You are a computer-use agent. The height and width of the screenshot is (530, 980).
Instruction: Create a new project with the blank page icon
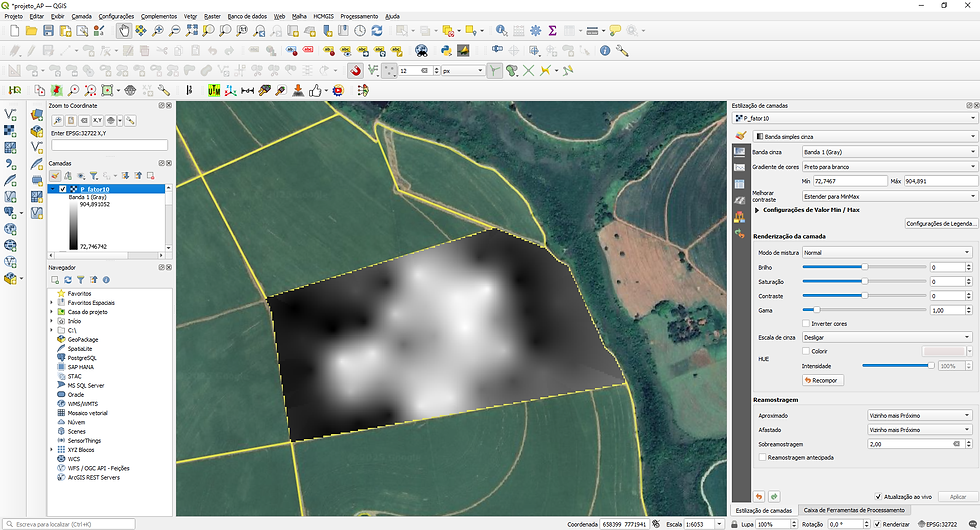click(14, 31)
